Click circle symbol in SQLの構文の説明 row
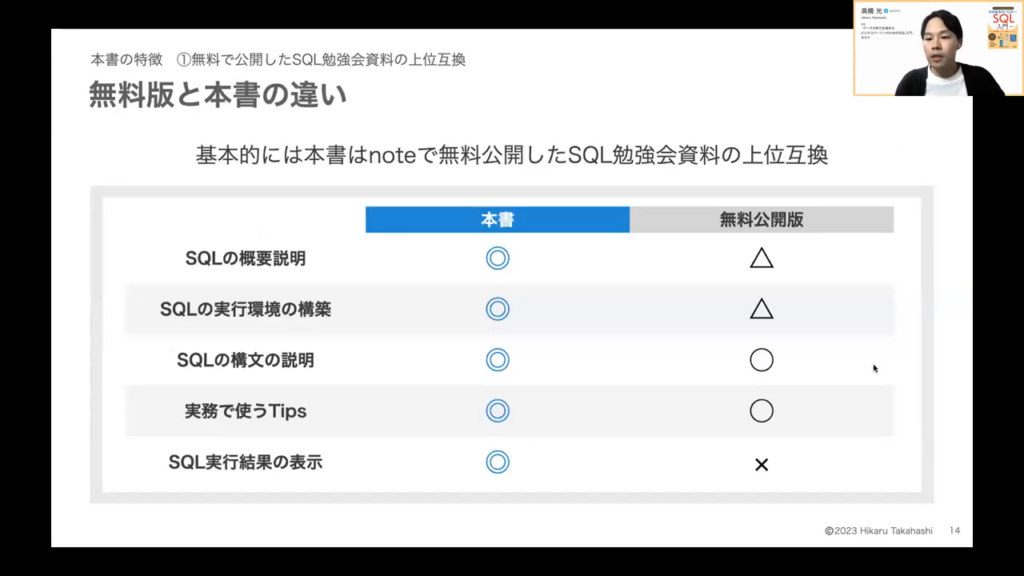Viewport: 1024px width, 576px height. coord(761,360)
